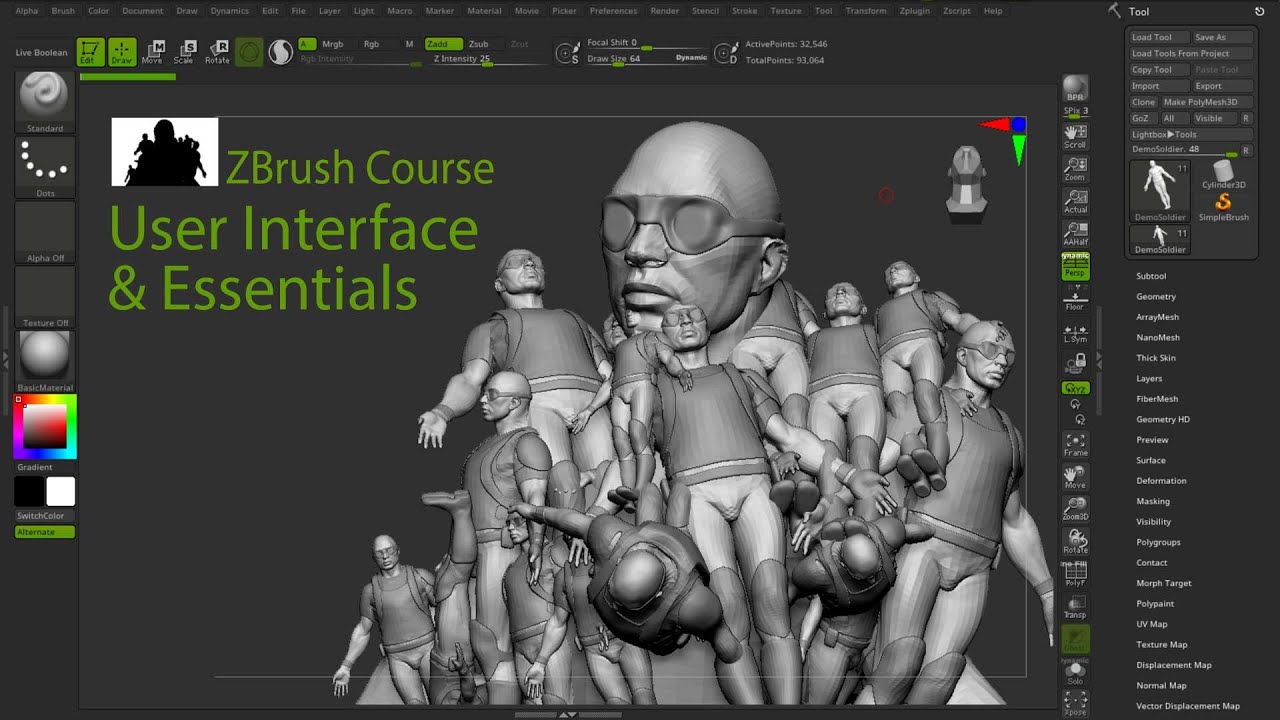Click the lock icon in right shelf

tap(1076, 362)
